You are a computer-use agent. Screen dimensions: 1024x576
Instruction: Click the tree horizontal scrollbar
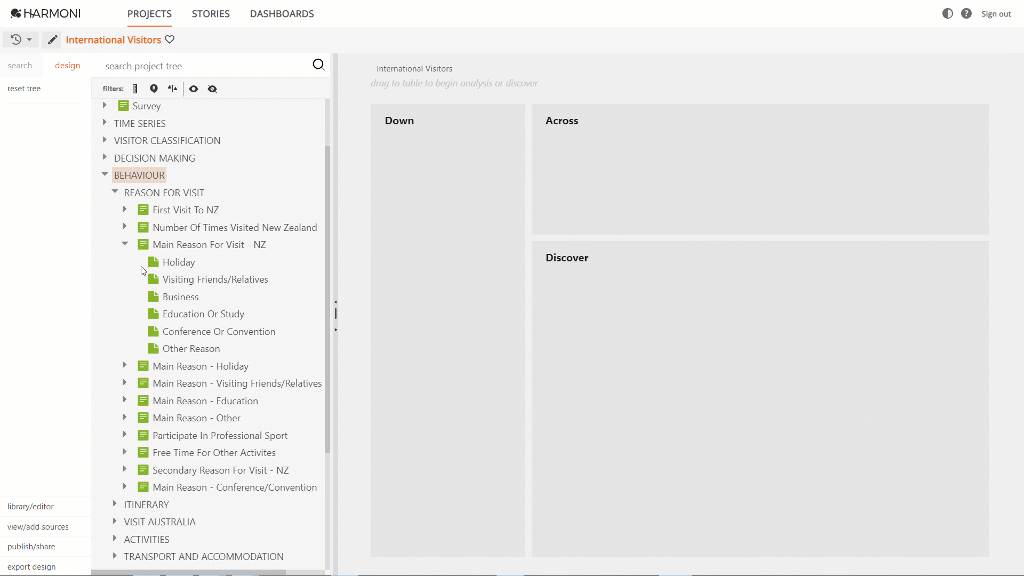188,573
